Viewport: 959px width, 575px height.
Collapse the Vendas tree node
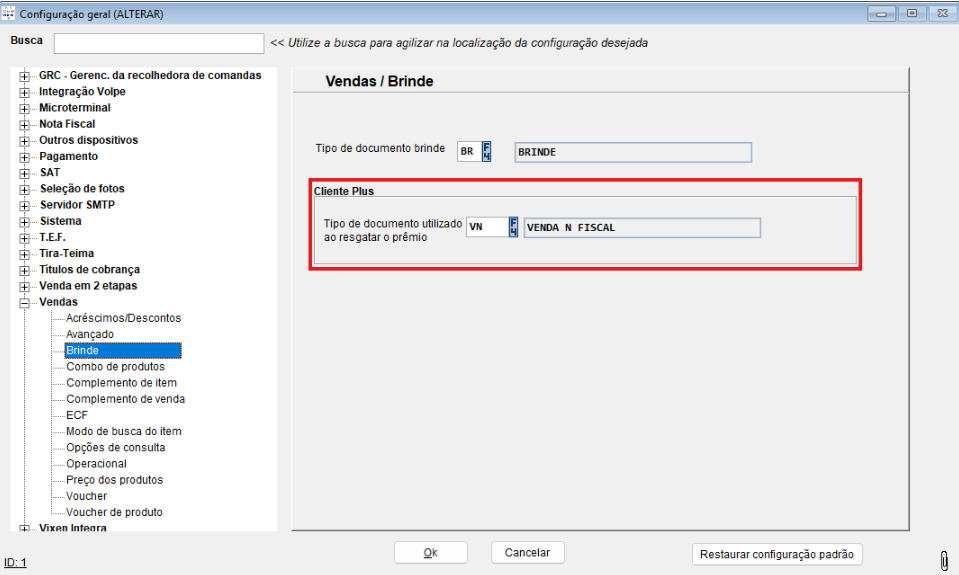24,302
